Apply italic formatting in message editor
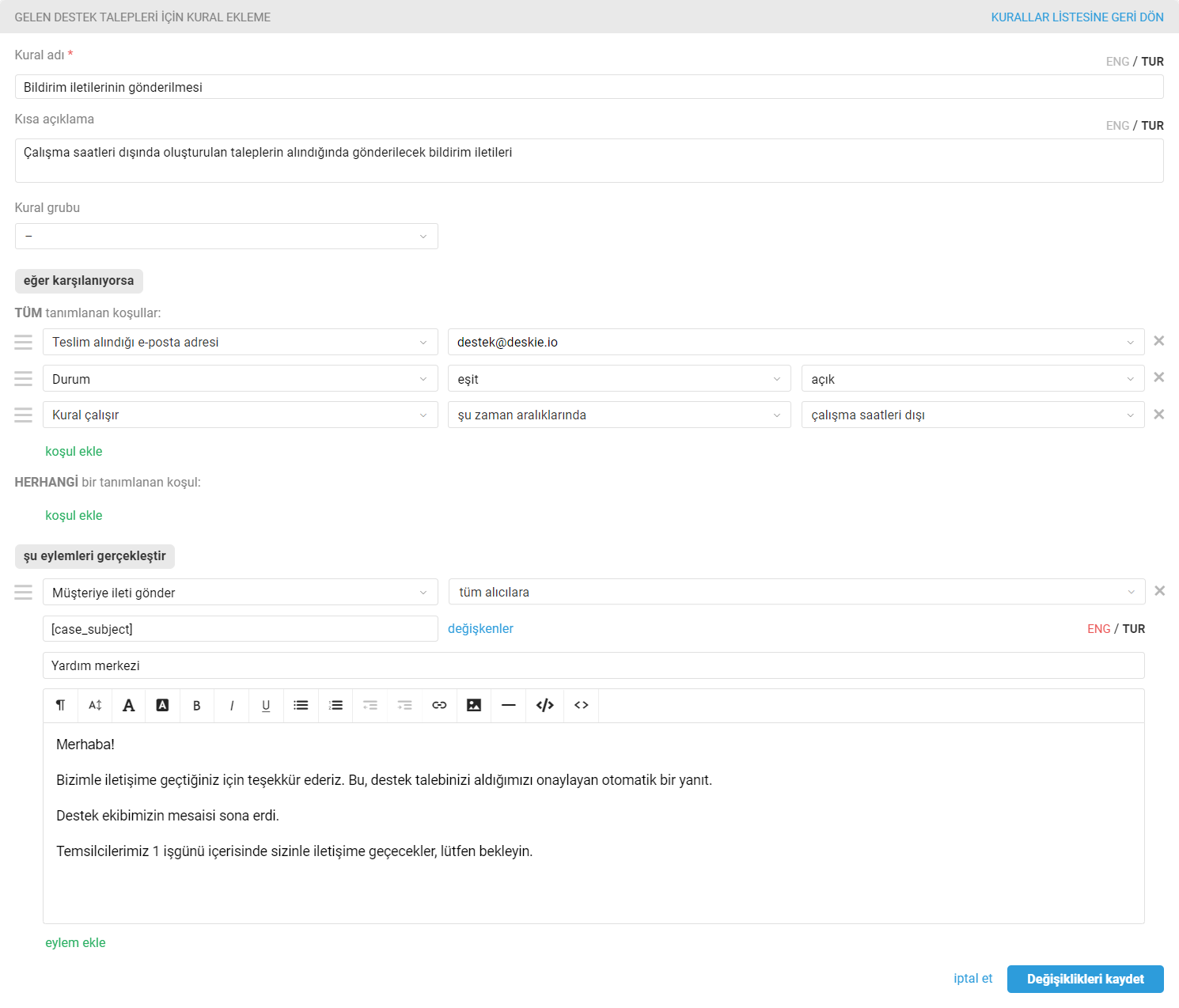The image size is (1179, 1008). pos(232,706)
